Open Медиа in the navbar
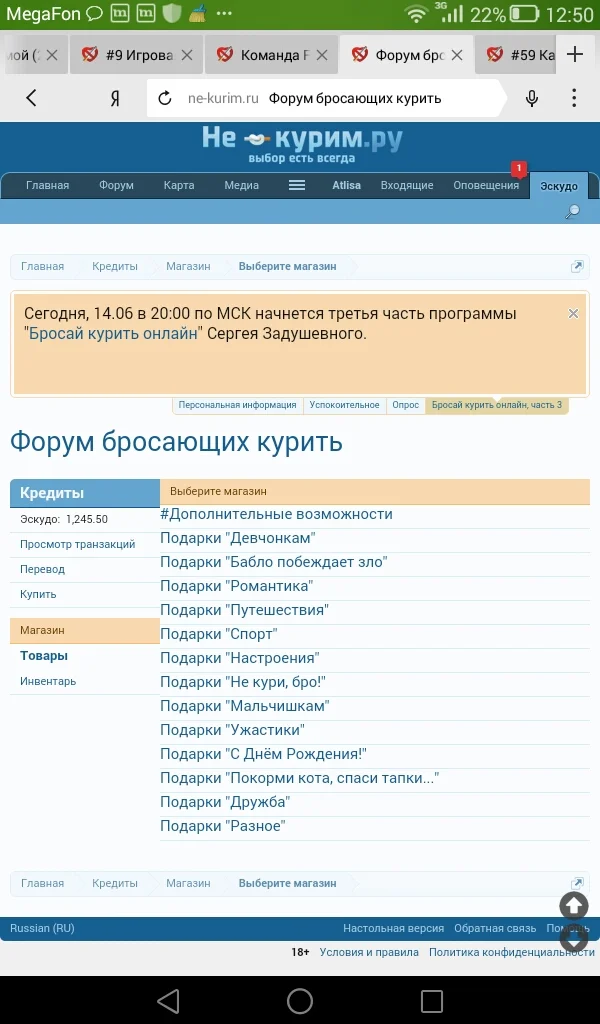The image size is (600, 1024). 242,185
